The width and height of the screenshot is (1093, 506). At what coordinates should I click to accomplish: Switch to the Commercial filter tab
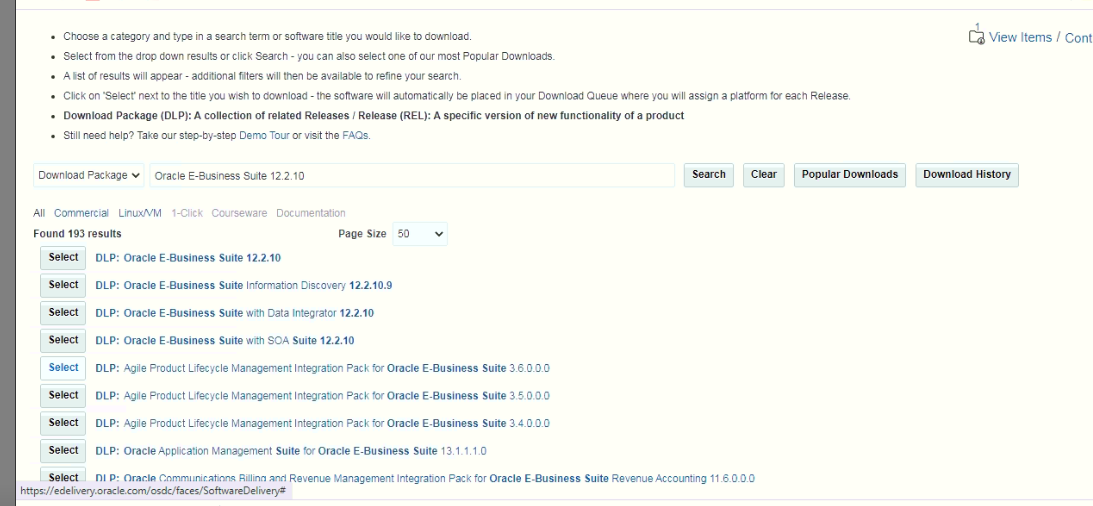[81, 213]
